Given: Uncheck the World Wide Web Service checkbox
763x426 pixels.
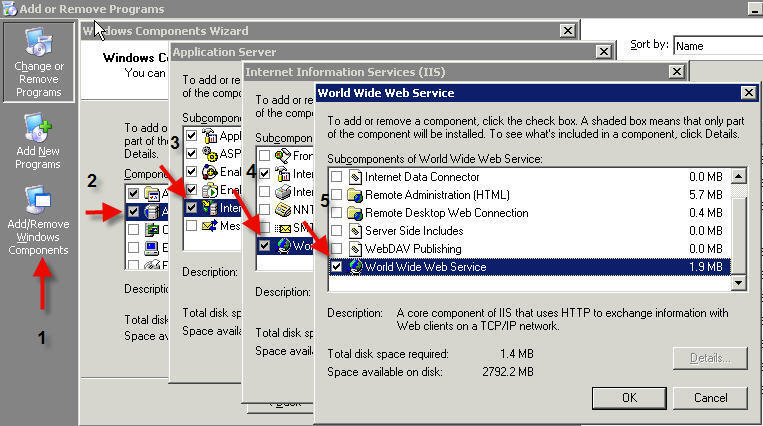Looking at the screenshot, I should [x=336, y=267].
